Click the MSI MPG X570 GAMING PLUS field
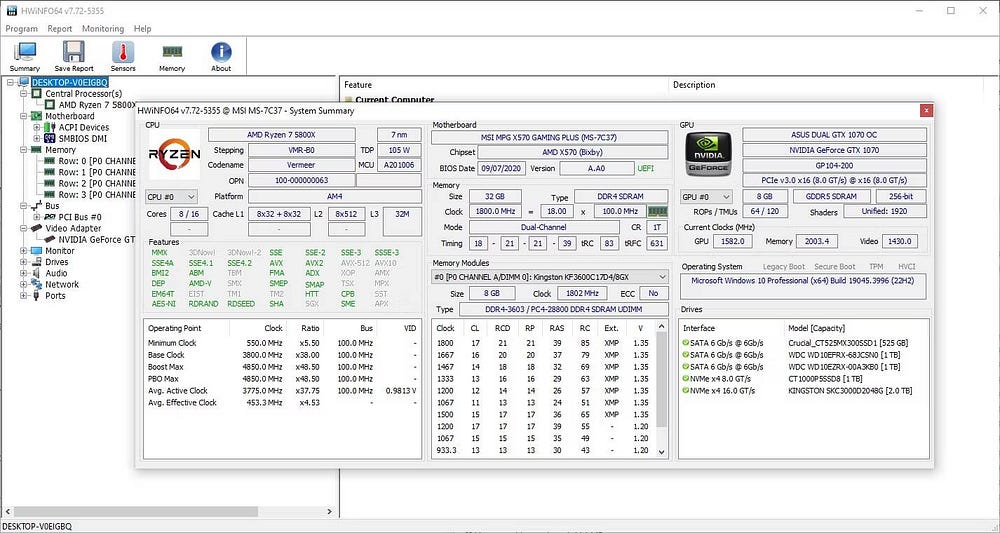1000x533 pixels. [549, 137]
